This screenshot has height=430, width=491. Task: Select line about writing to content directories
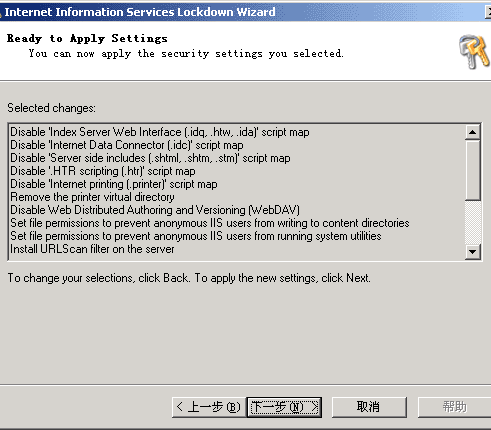[x=210, y=223]
